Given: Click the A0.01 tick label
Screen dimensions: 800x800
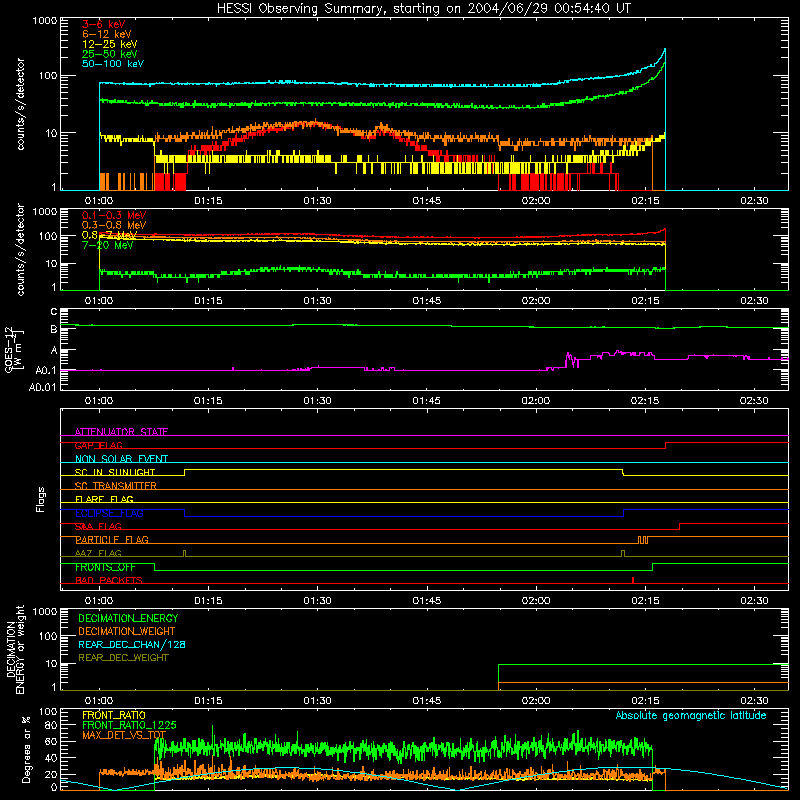Looking at the screenshot, I should coord(42,387).
